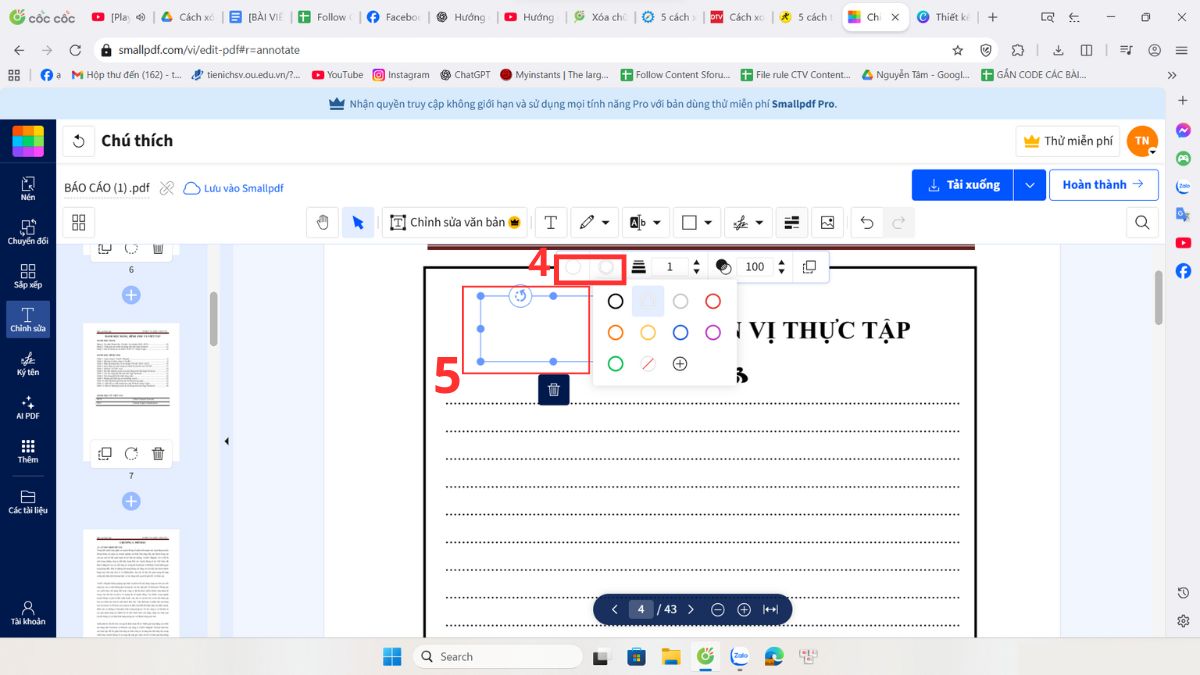Edit the current page number field
Image resolution: width=1200 pixels, height=675 pixels.
[x=641, y=609]
